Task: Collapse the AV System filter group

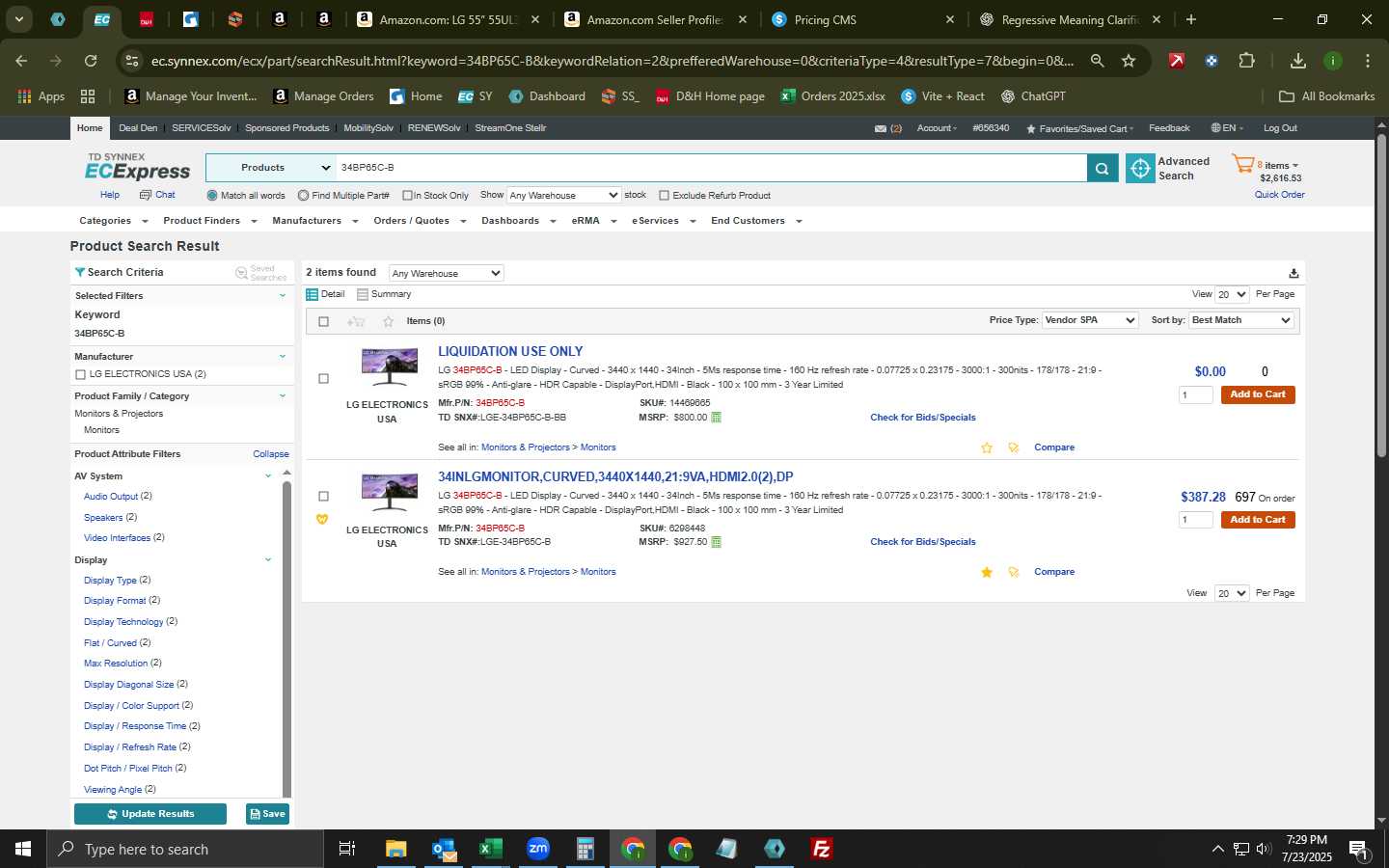Action: [x=268, y=475]
